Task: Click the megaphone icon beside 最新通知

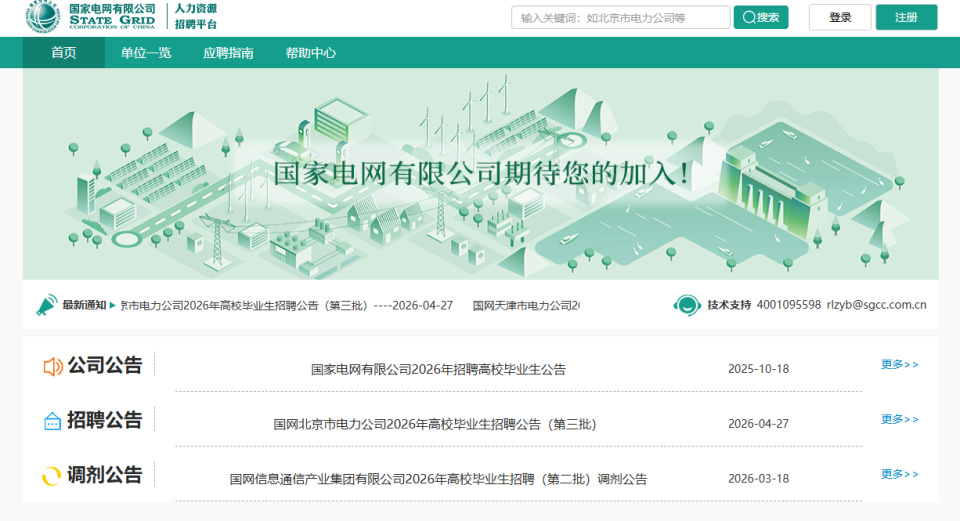Action: click(x=47, y=305)
